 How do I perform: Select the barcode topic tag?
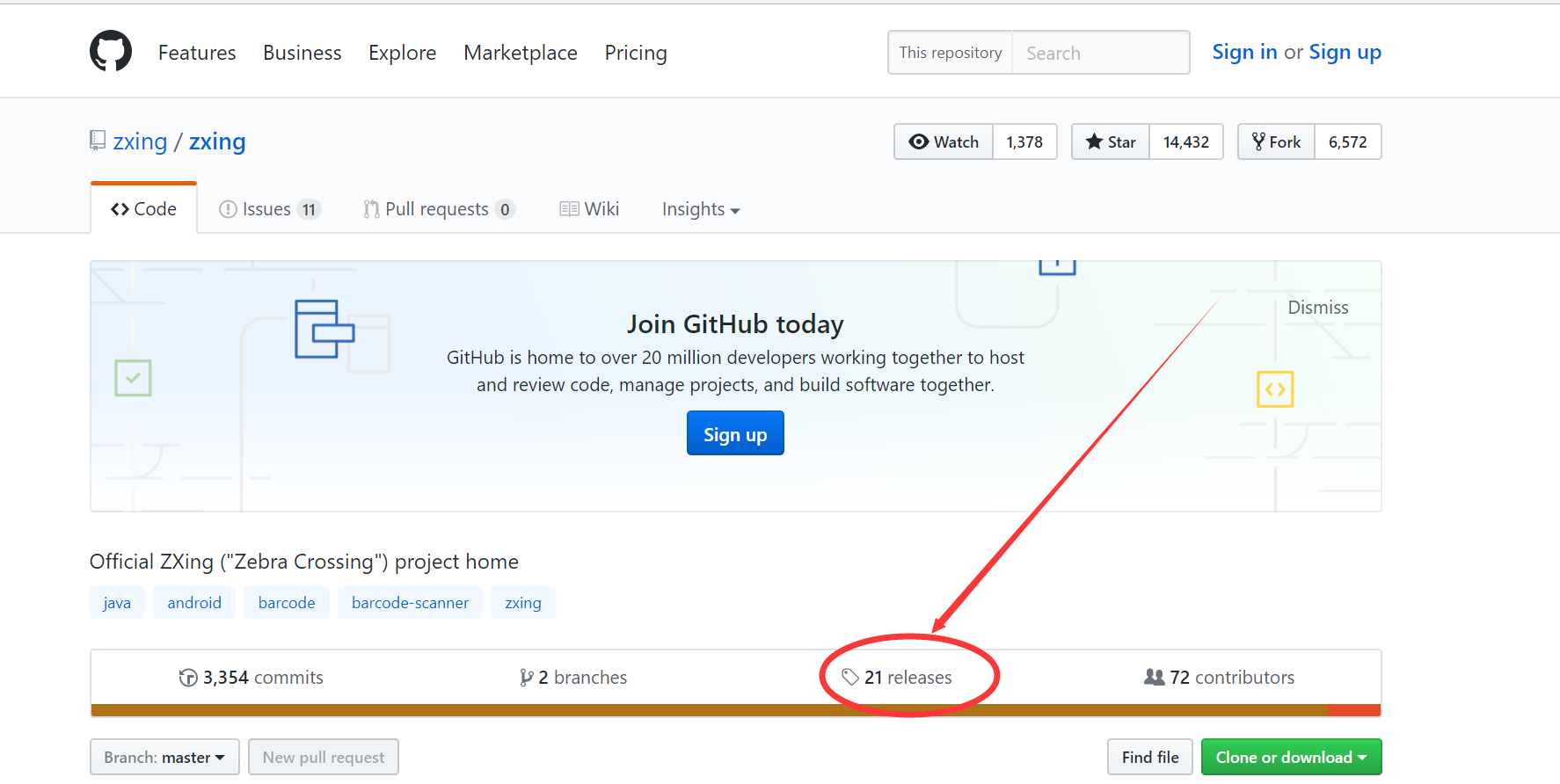click(287, 602)
